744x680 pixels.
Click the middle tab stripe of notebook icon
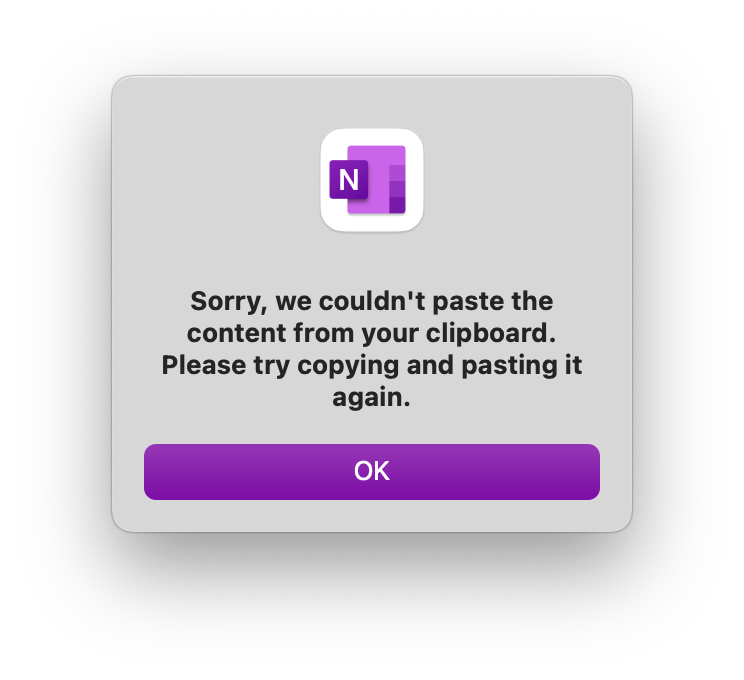click(x=397, y=189)
